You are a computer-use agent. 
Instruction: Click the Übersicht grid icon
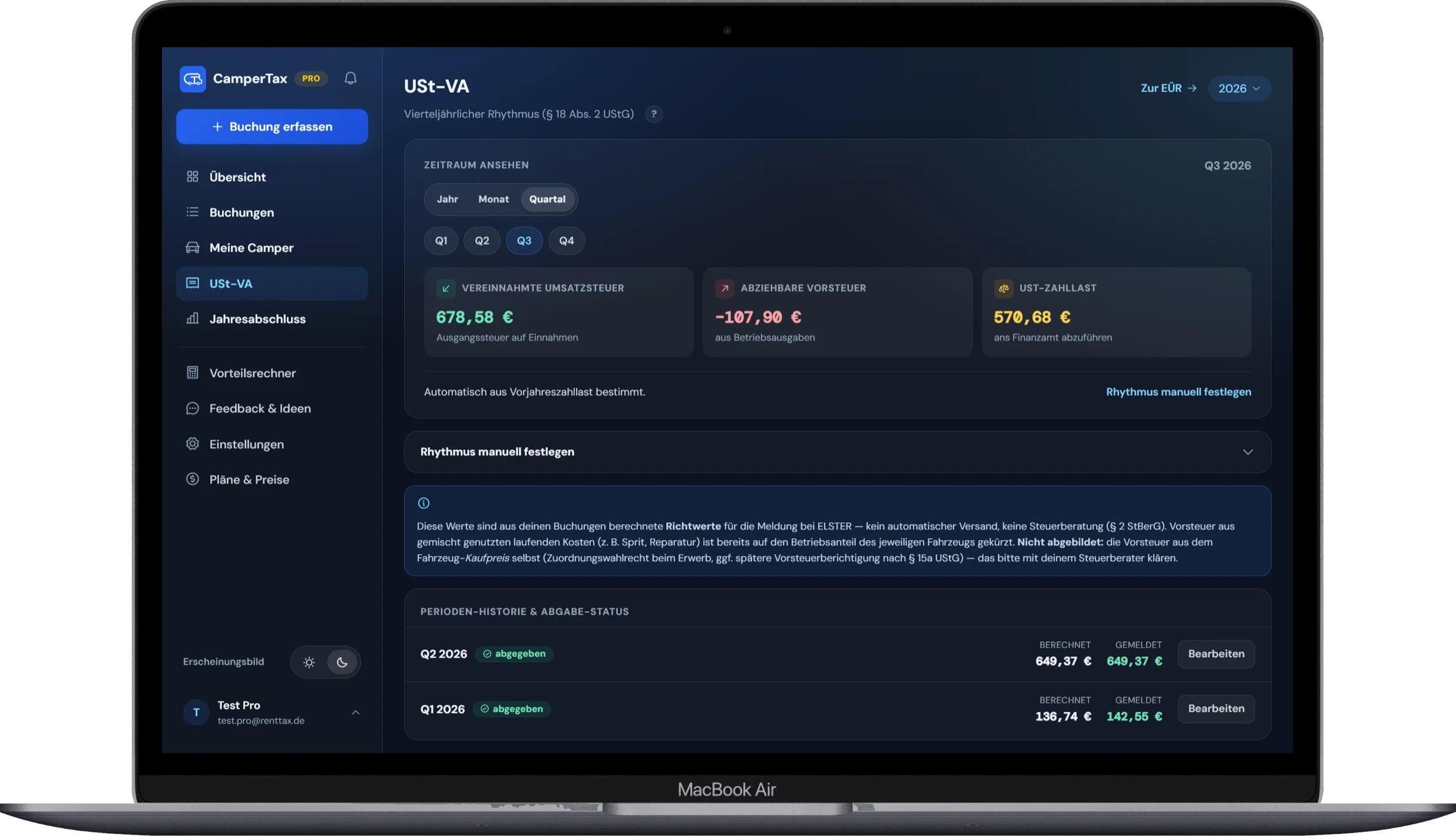pos(193,177)
